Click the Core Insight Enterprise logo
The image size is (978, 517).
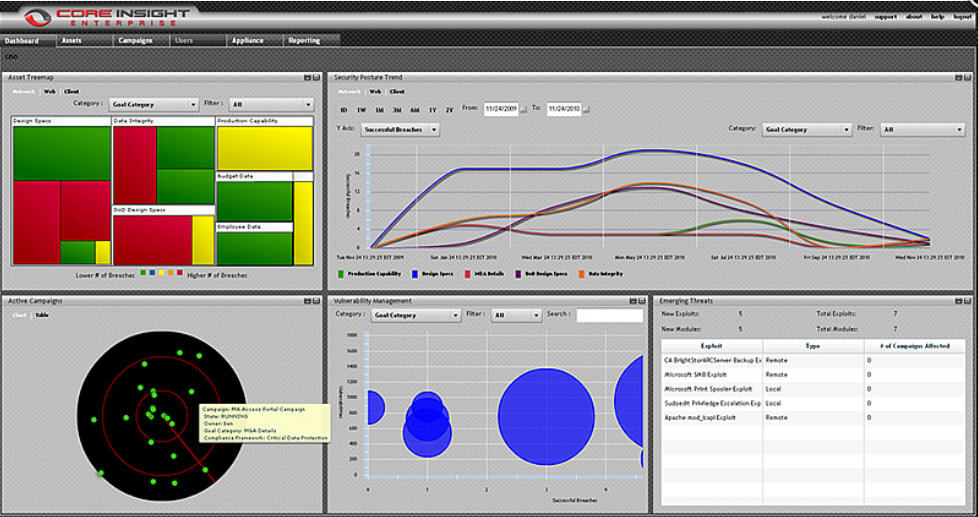click(106, 17)
